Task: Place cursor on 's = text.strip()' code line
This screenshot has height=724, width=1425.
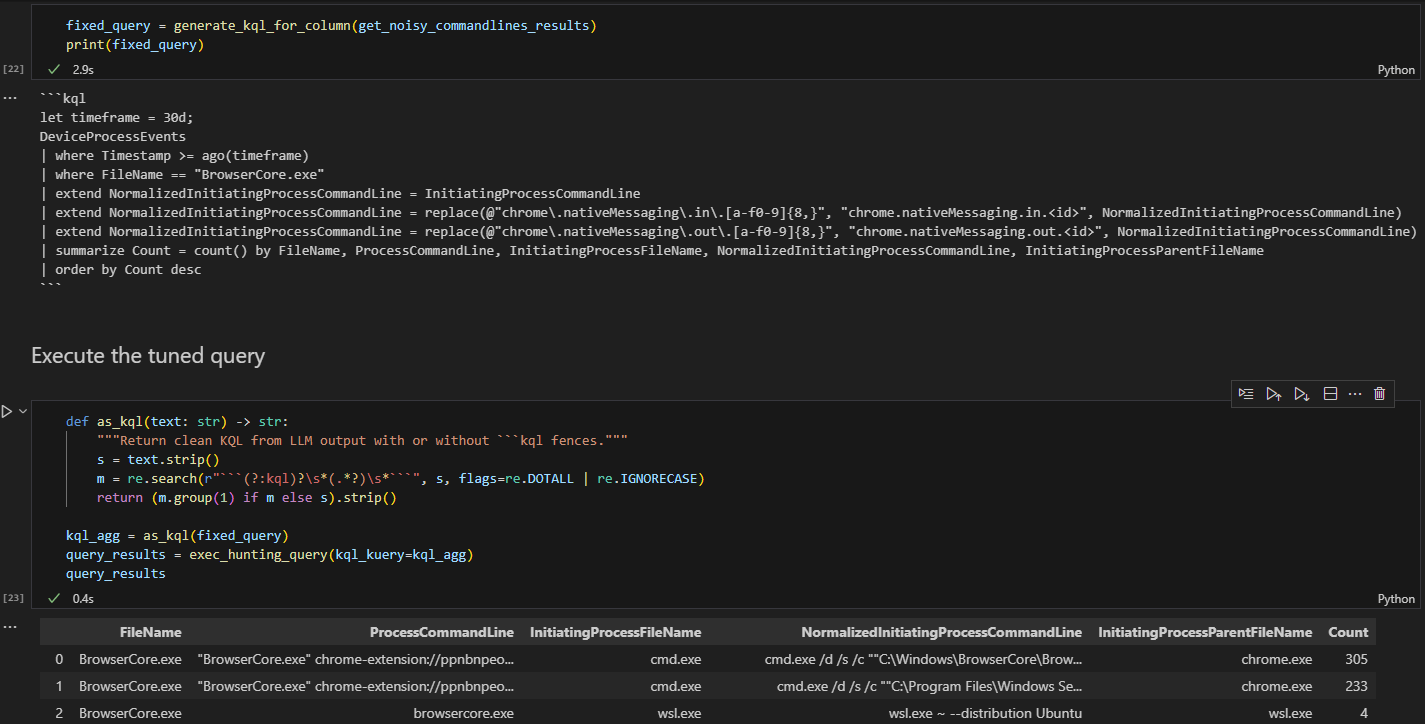Action: [158, 459]
